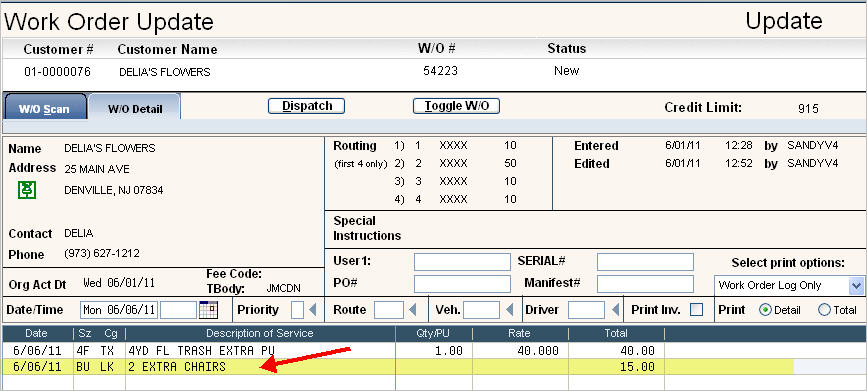Click the Priority input box
The width and height of the screenshot is (867, 391).
(x=297, y=310)
